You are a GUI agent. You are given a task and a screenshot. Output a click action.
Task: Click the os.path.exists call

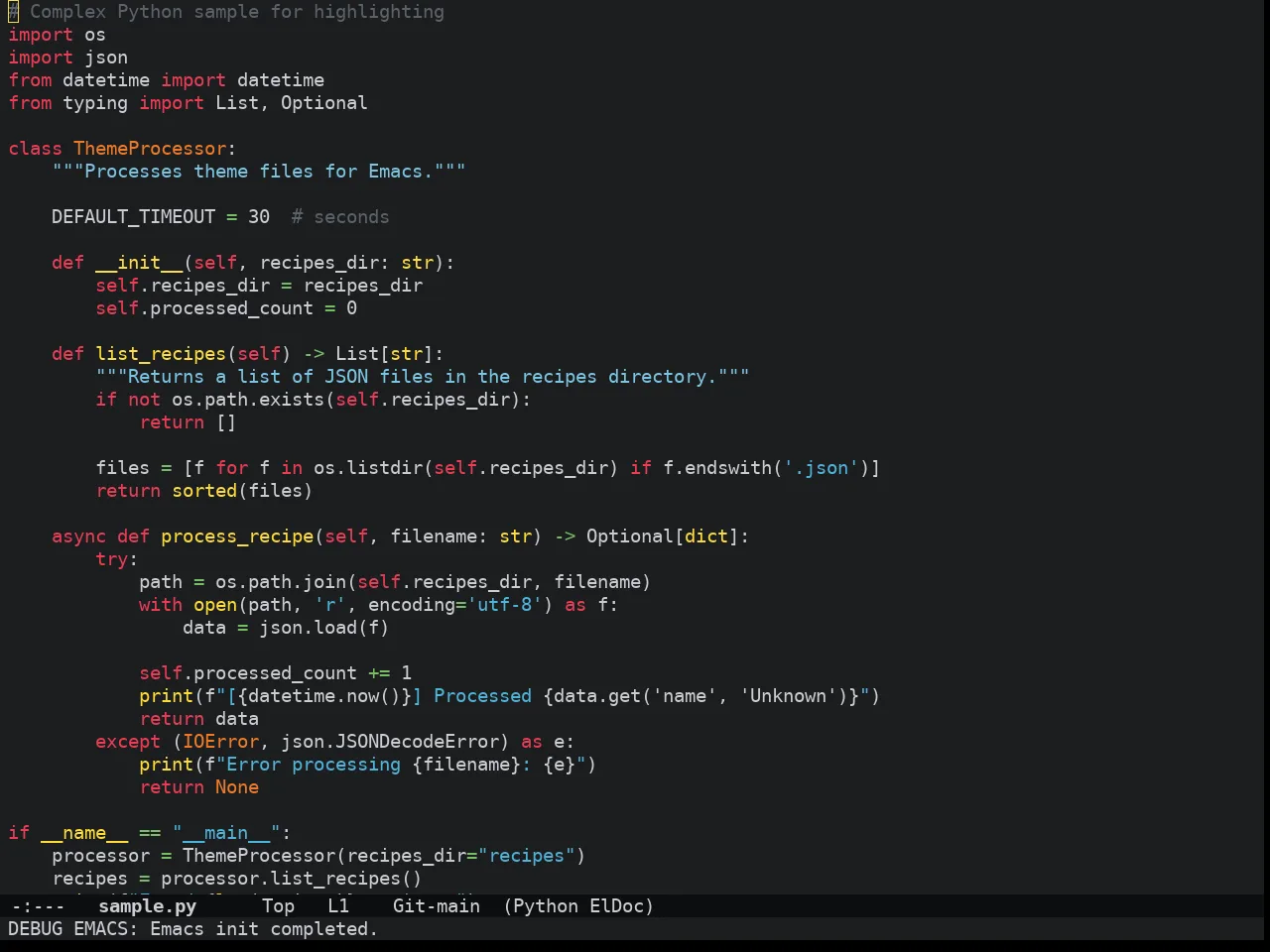click(248, 400)
